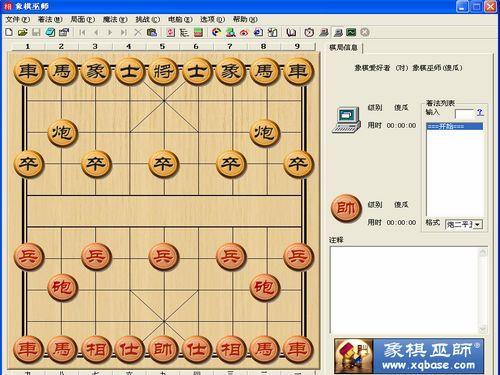The height and width of the screenshot is (375, 500).
Task: Select the black 象 on file 3
Action: click(96, 71)
